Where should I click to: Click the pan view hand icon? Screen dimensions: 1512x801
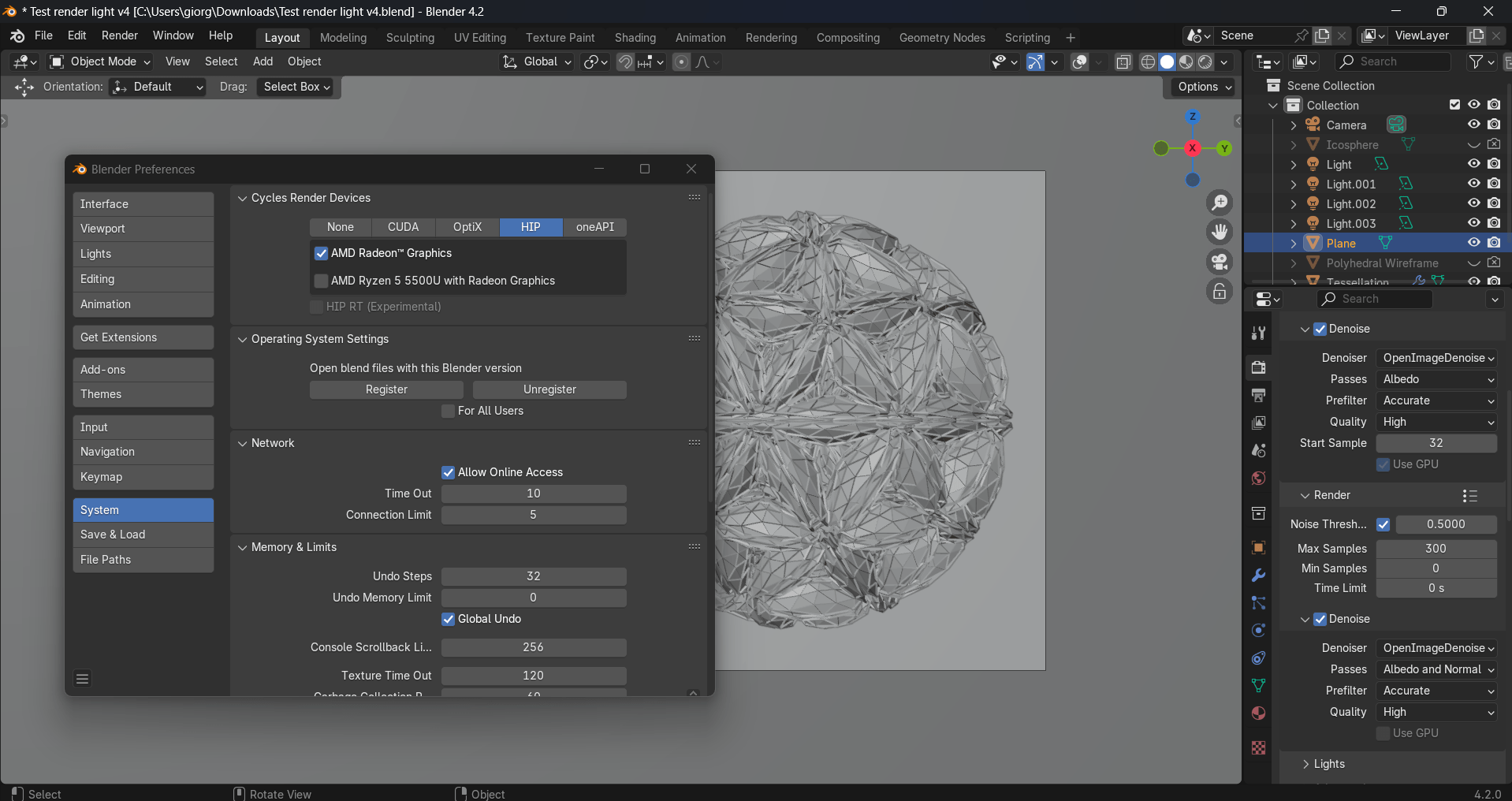coord(1220,232)
